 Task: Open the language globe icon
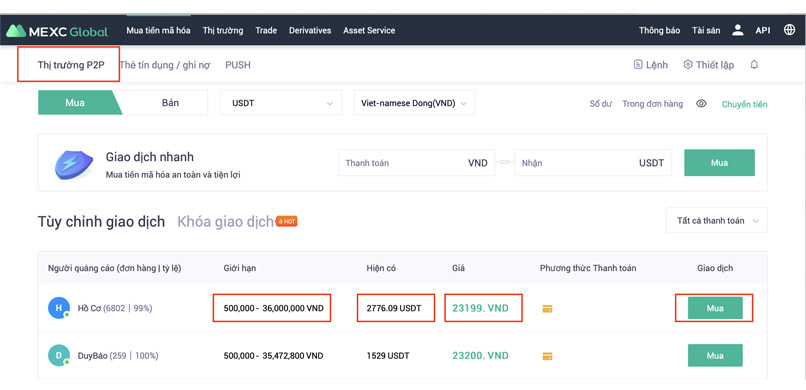tap(790, 30)
